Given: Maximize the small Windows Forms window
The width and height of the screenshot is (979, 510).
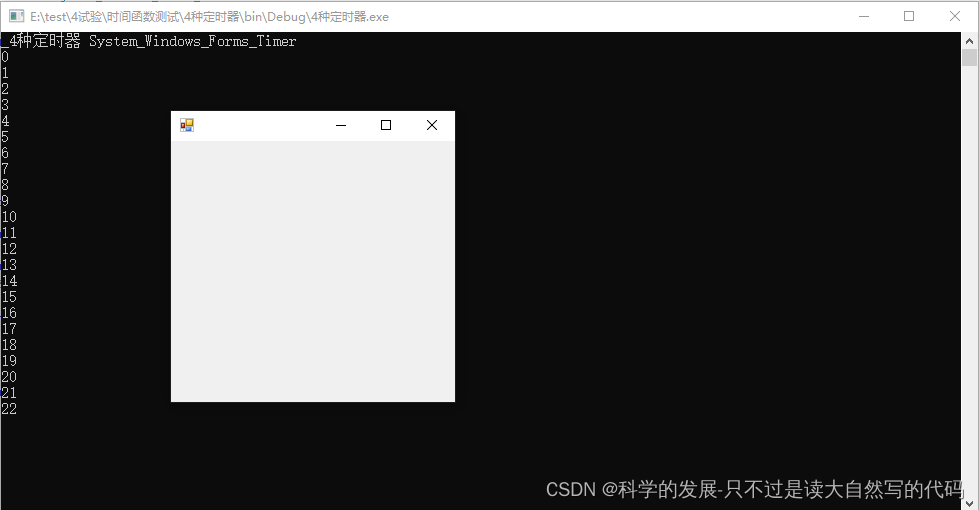Looking at the screenshot, I should (x=386, y=125).
